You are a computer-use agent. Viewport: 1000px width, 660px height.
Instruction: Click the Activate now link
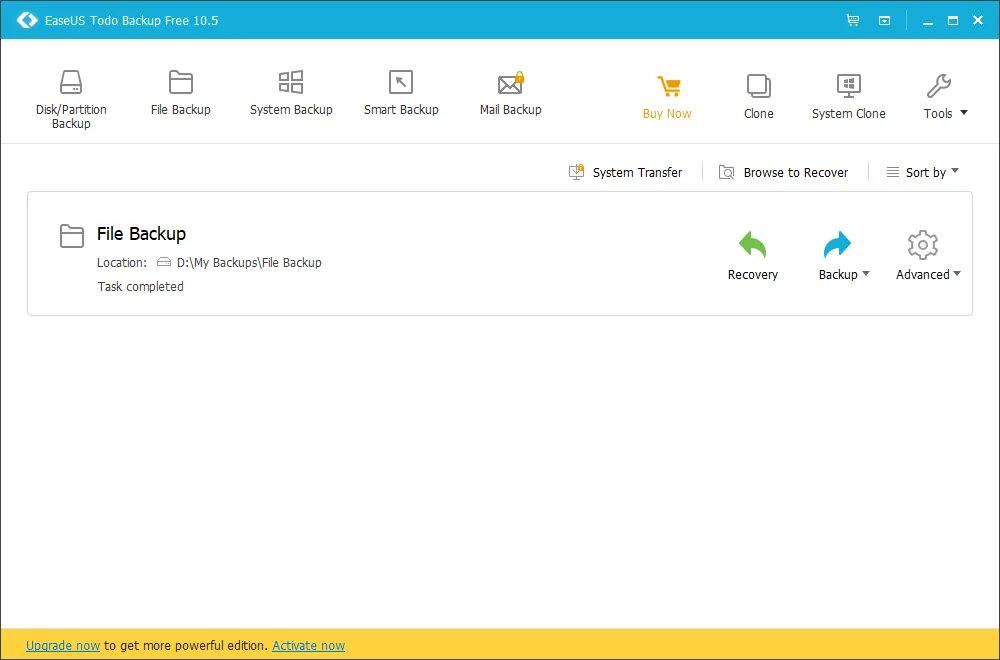click(309, 646)
